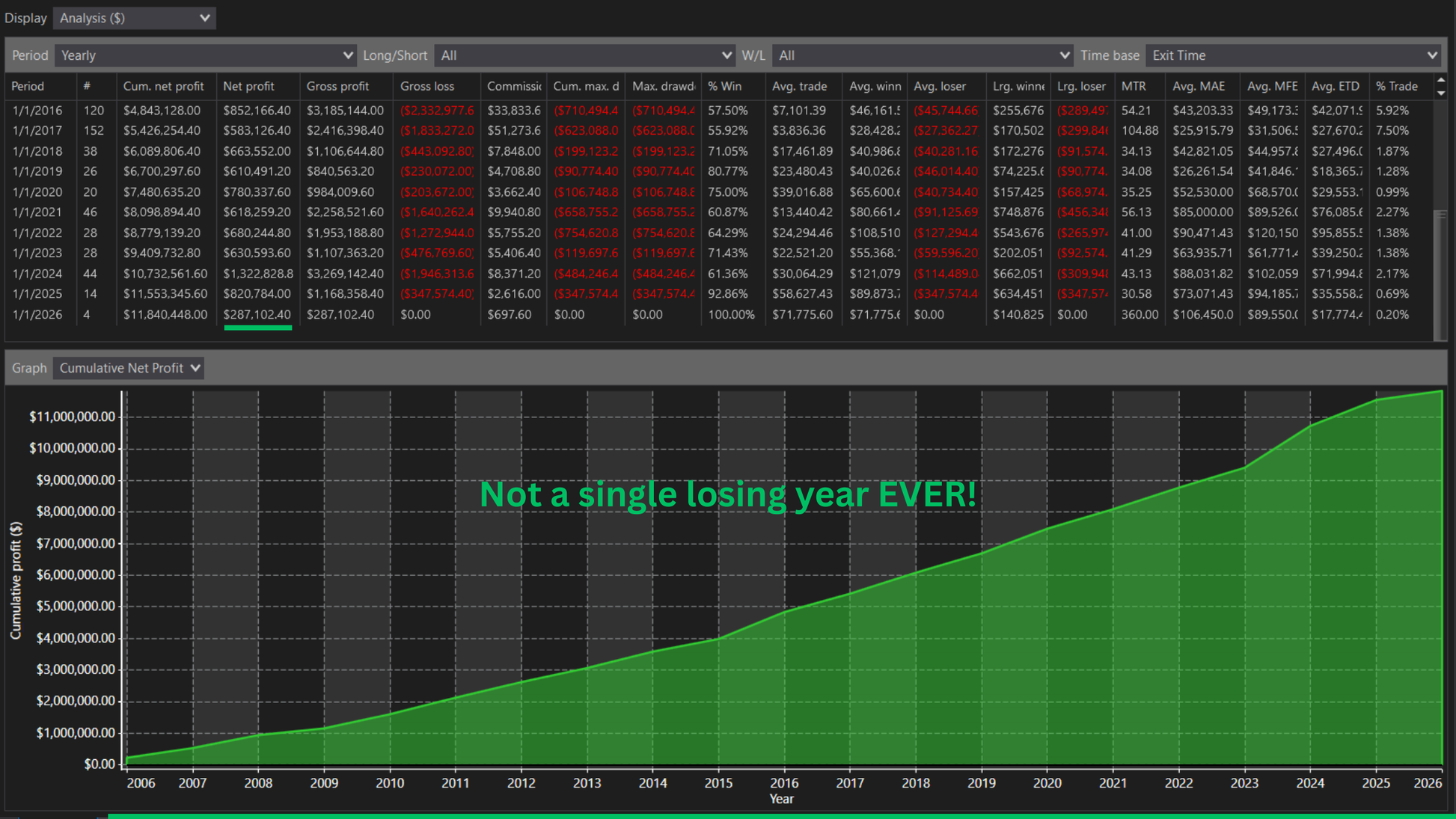Expand the Time base Exit Time dropdown
The image size is (1456, 819).
tap(1293, 55)
